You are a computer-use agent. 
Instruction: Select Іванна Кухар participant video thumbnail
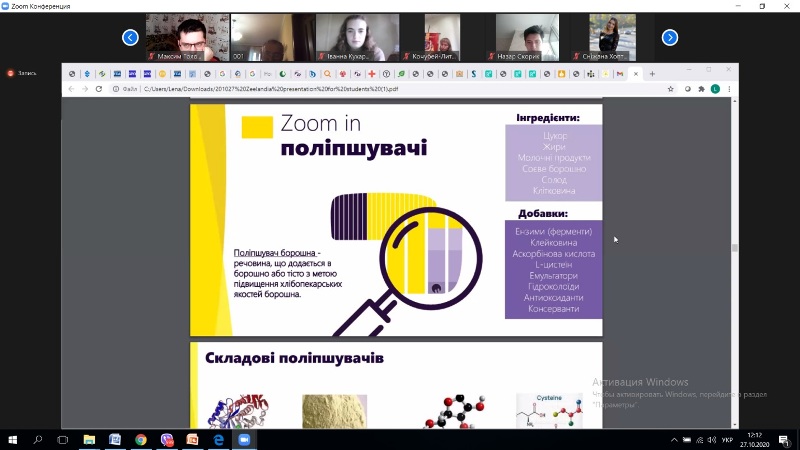[x=358, y=37]
